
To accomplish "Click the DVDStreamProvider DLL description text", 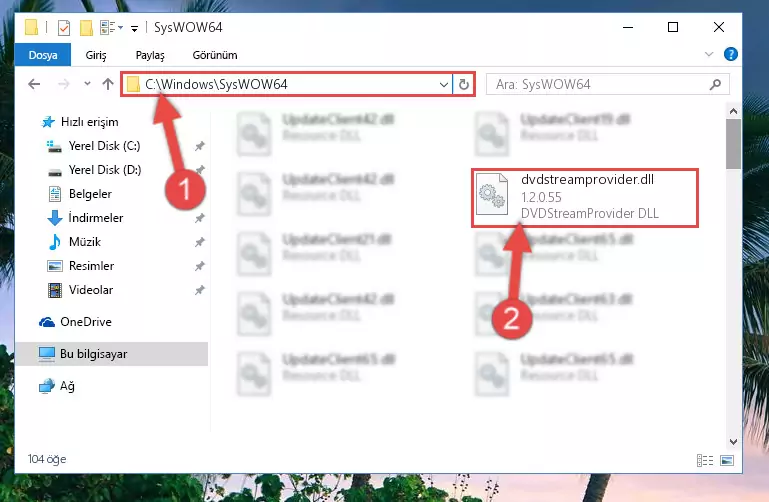I will coord(590,213).
